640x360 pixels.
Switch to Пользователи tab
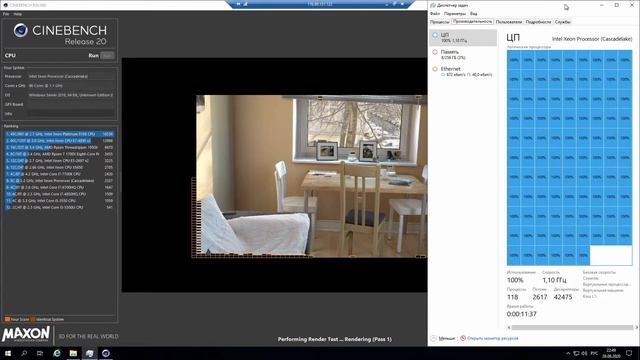pos(509,22)
